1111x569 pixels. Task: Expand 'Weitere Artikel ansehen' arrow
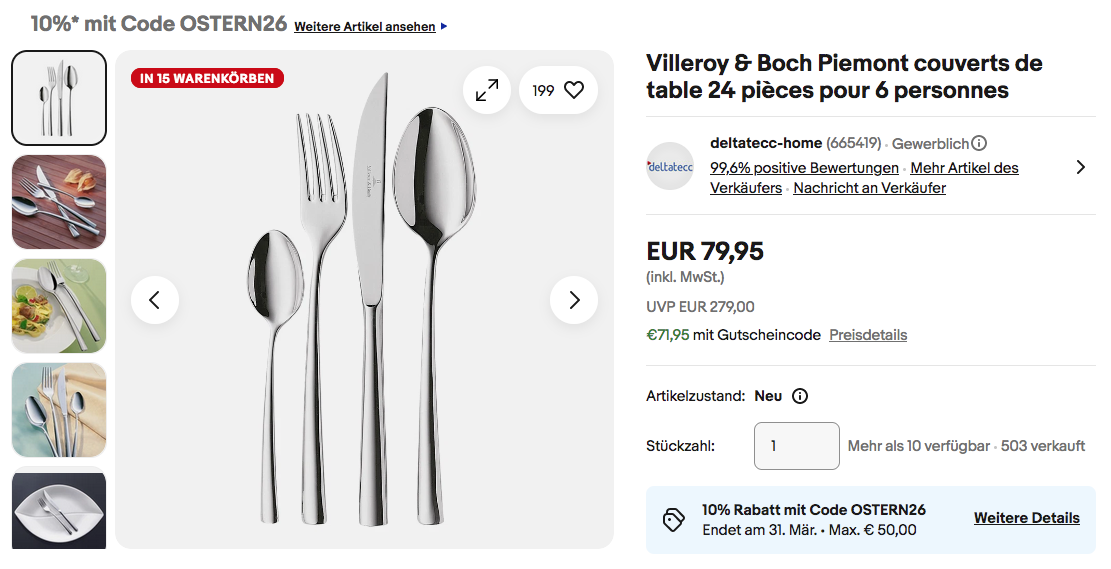[444, 27]
